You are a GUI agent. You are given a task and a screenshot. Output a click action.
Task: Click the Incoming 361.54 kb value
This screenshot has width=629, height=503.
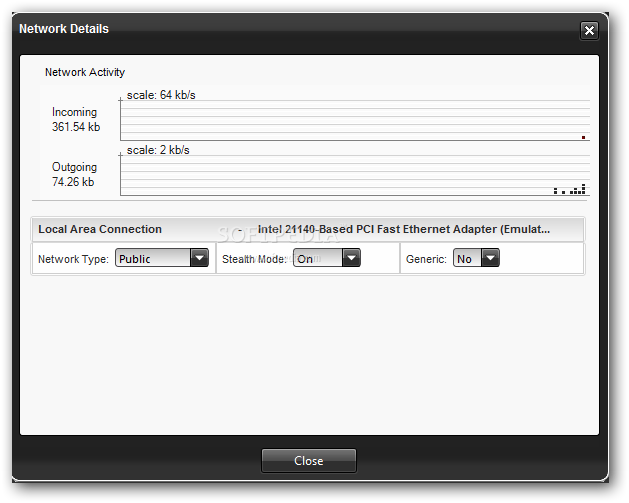(x=76, y=127)
